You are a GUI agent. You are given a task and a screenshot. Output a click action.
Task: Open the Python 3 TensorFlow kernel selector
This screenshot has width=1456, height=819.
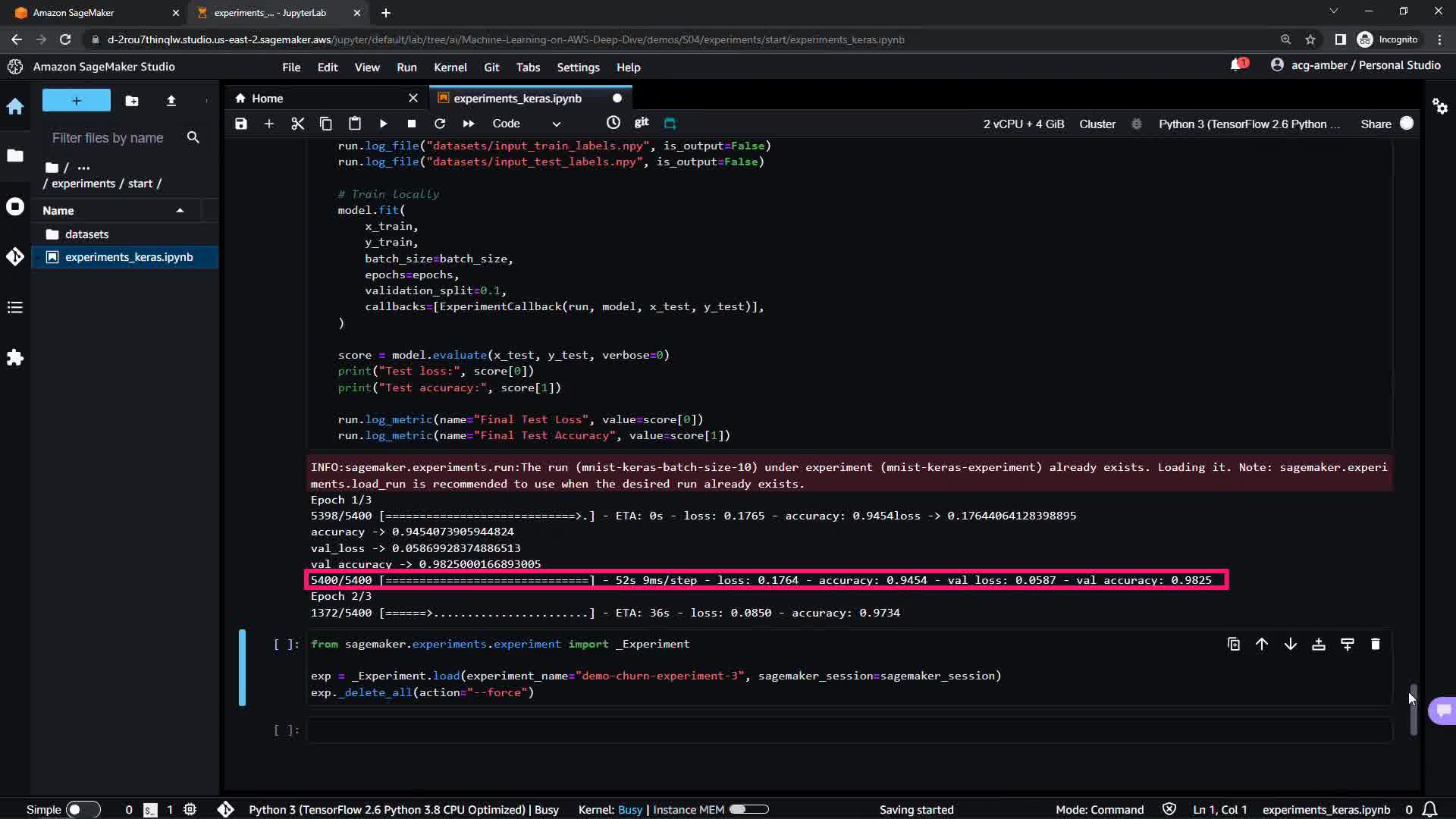pyautogui.click(x=1248, y=124)
